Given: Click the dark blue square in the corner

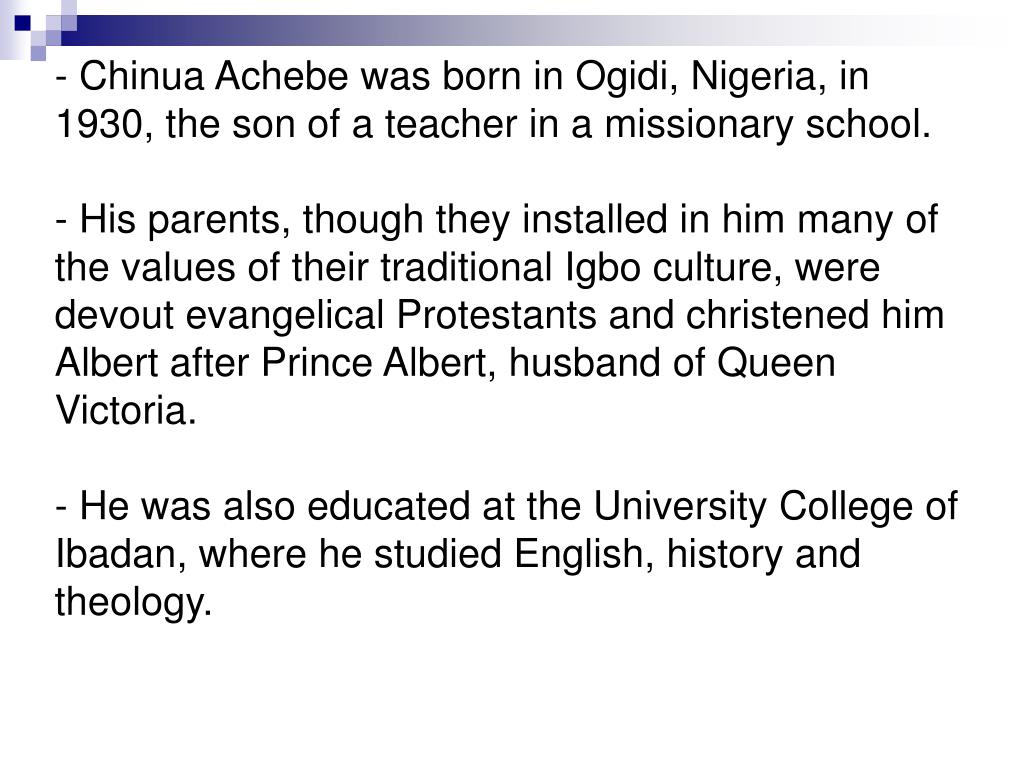Looking at the screenshot, I should (x=23, y=23).
